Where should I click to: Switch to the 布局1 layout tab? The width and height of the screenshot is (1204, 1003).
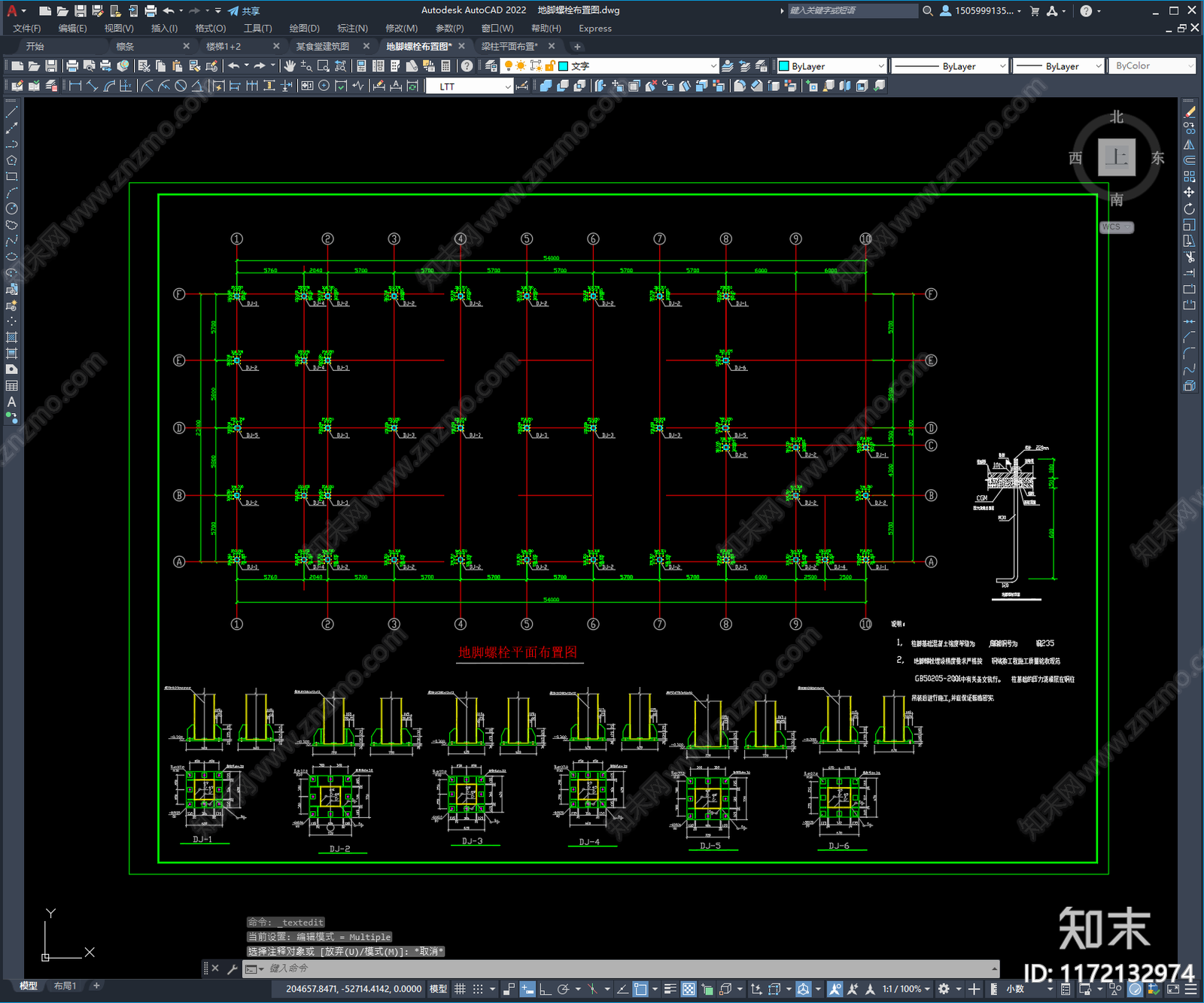(65, 986)
